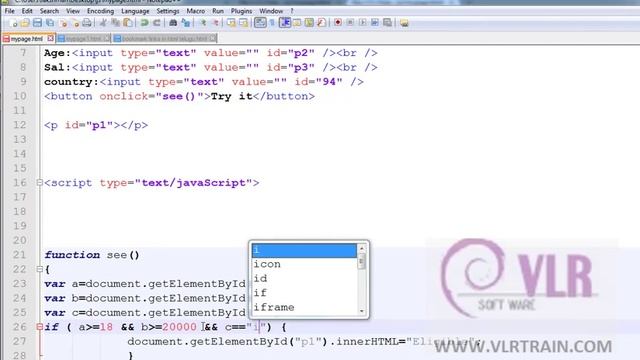Click the Close All documents toolbar icon

point(76,22)
